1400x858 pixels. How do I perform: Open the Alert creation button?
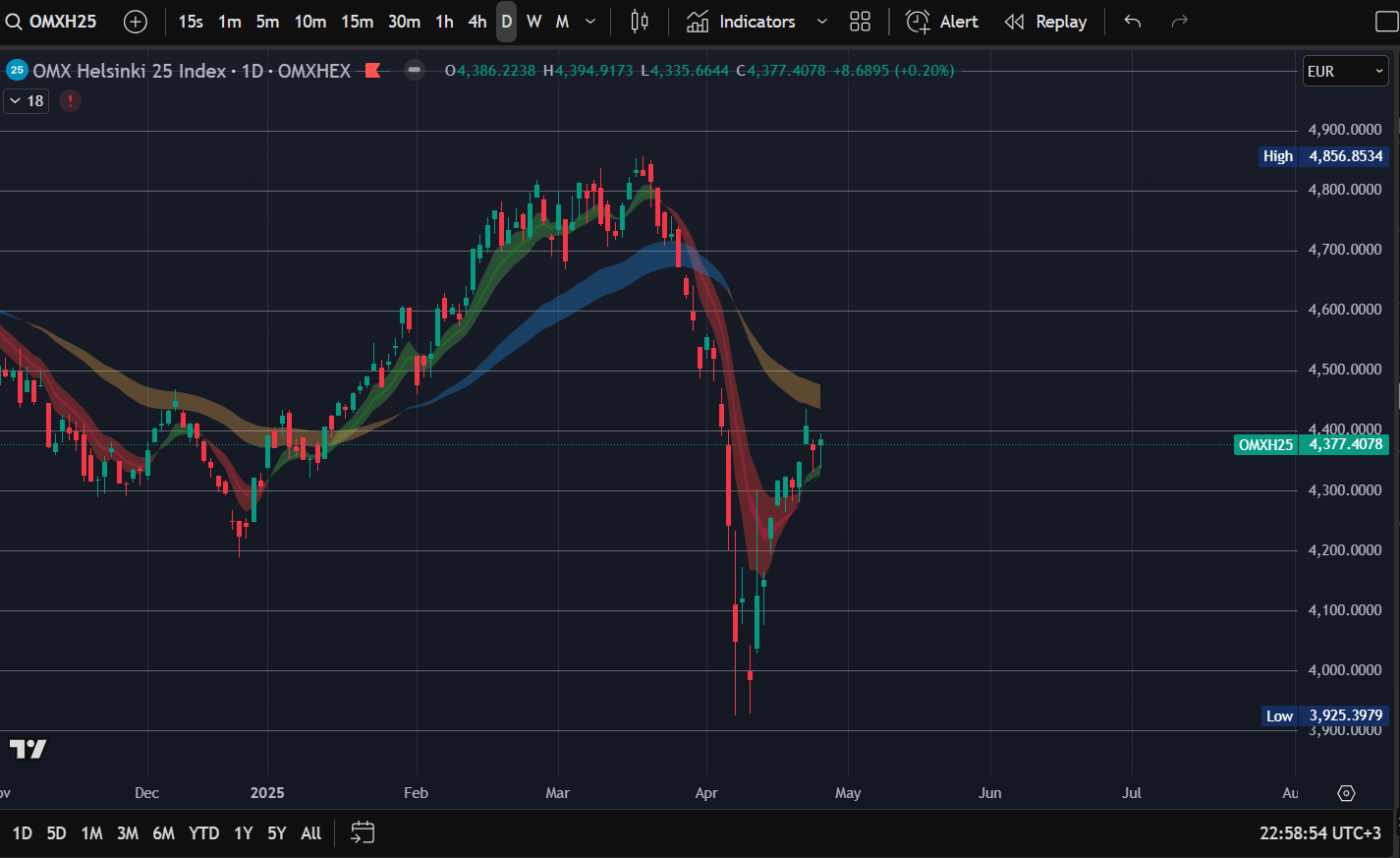pyautogui.click(x=942, y=22)
